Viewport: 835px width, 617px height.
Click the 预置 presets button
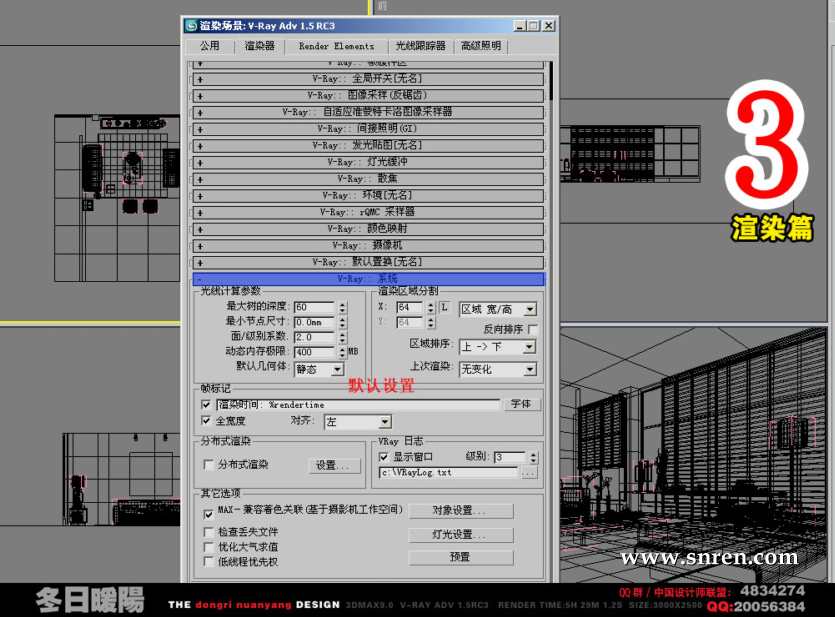click(461, 557)
